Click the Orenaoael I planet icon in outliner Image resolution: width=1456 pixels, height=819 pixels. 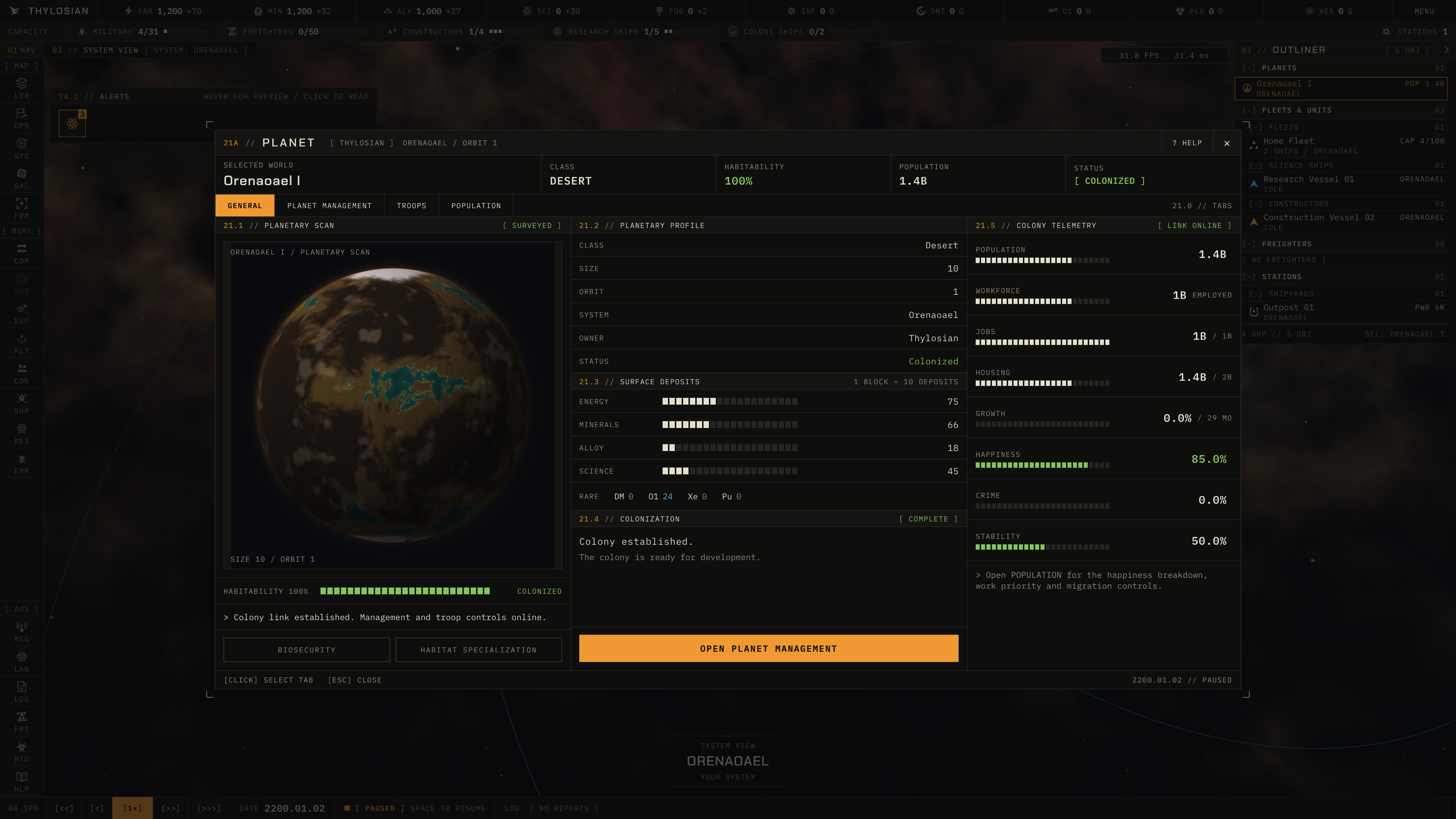[1247, 88]
